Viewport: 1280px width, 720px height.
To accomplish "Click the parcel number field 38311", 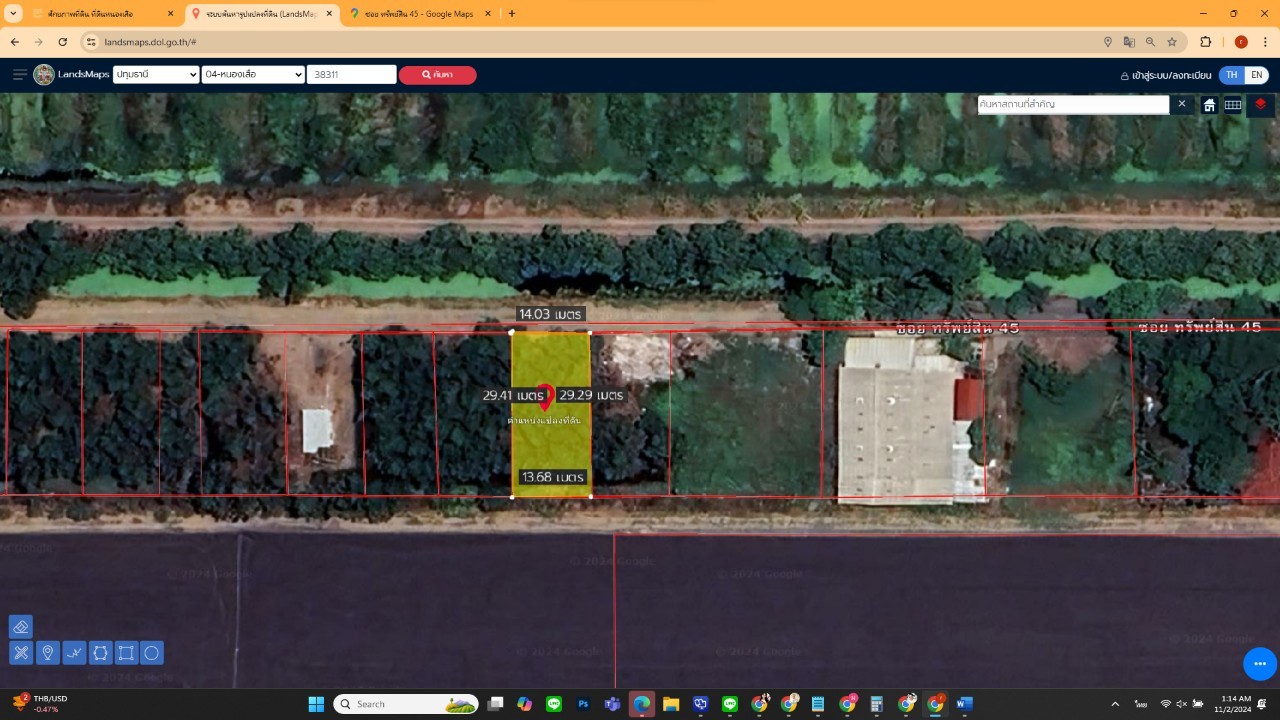I will click(352, 74).
